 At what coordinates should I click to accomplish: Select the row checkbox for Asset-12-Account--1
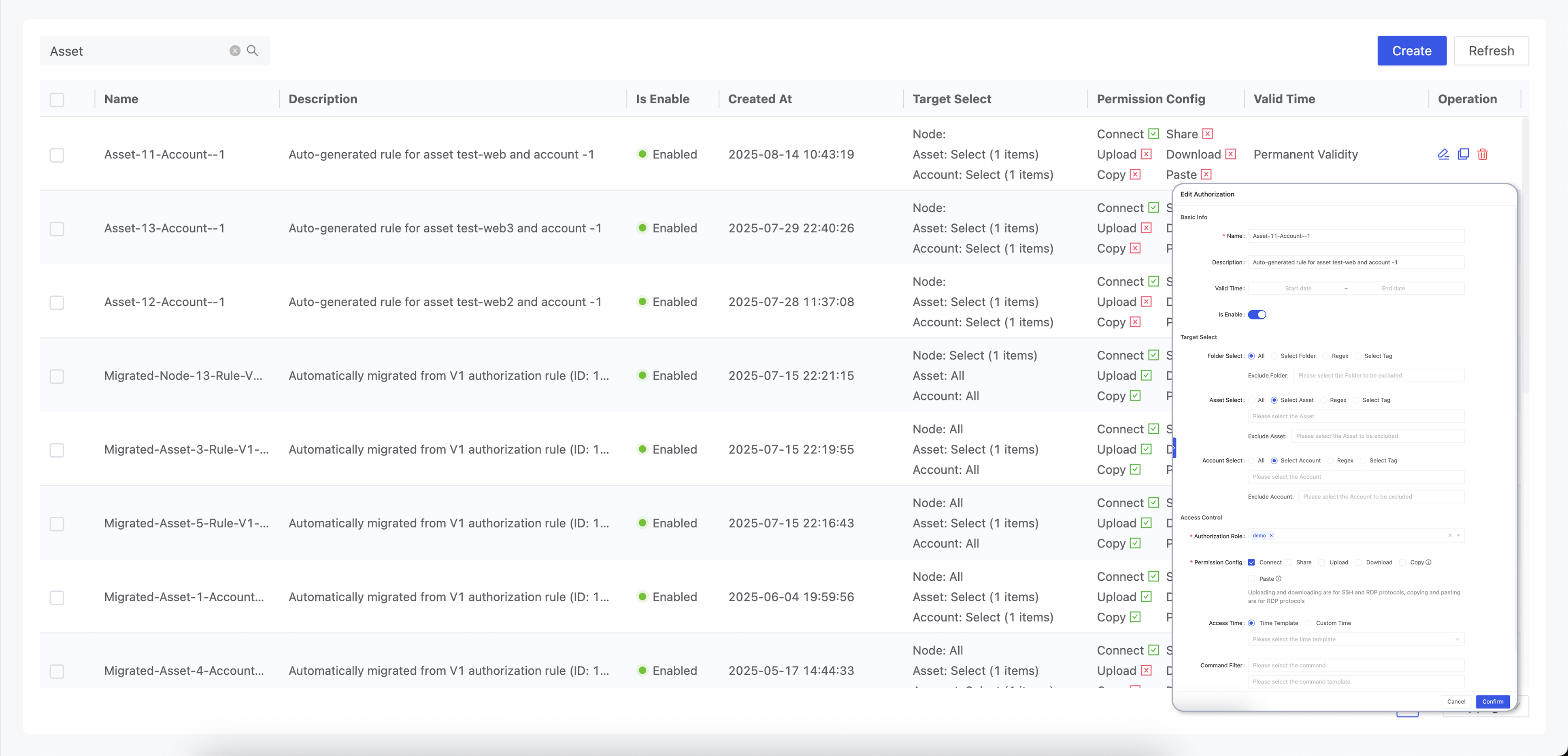(x=57, y=302)
